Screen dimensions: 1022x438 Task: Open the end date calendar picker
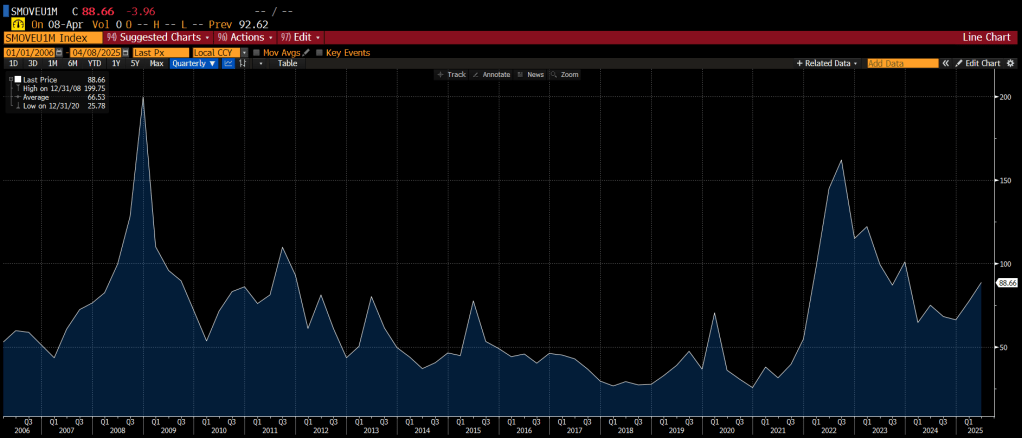125,52
